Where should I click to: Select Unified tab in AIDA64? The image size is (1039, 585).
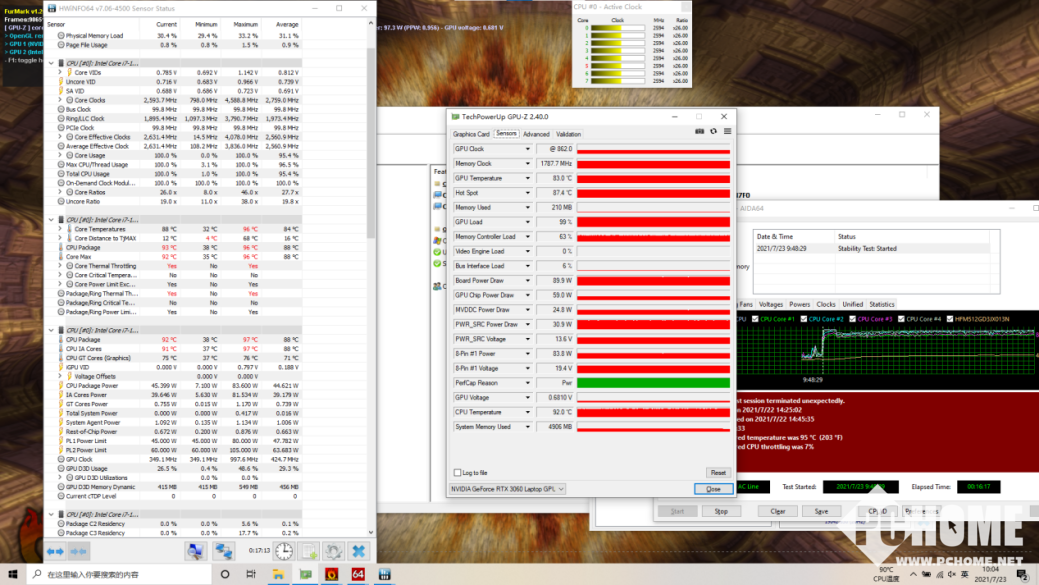(x=853, y=305)
